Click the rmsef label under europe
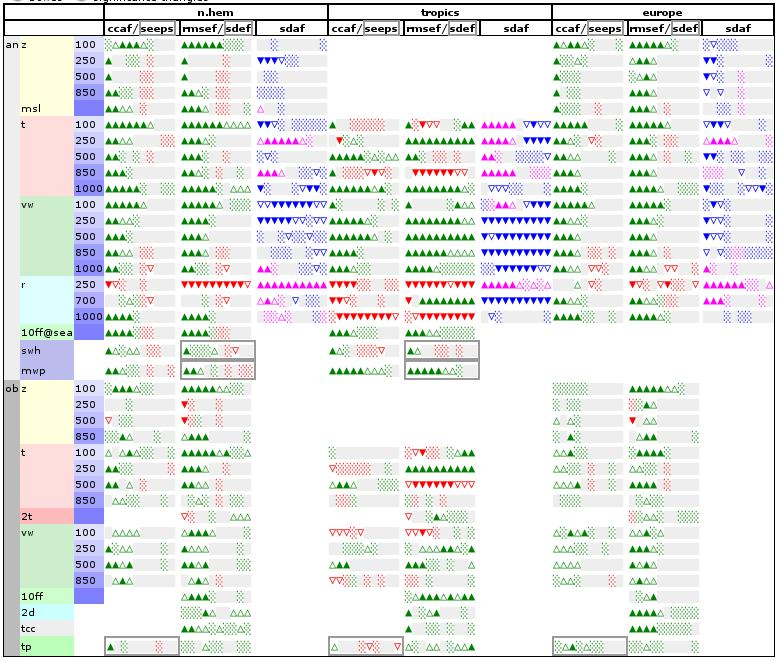Screen dimensions: 779x661 click(646, 28)
